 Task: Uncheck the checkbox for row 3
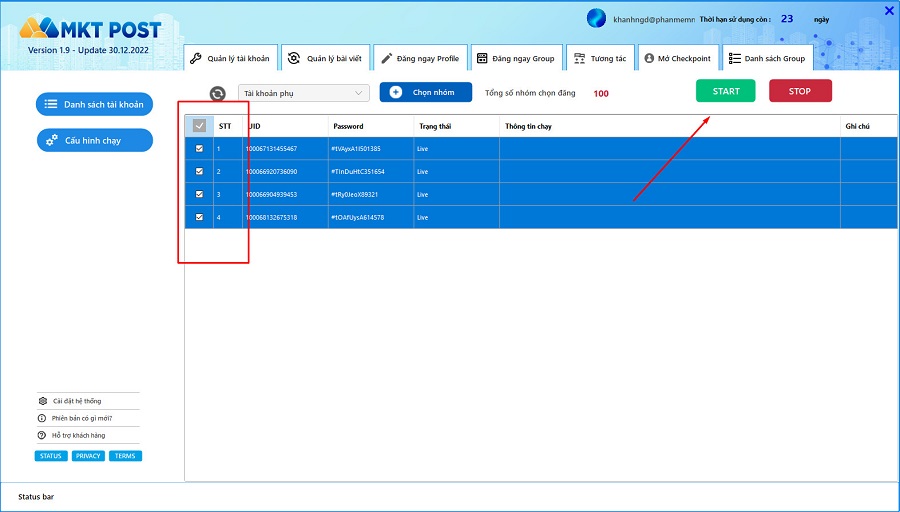[x=199, y=195]
